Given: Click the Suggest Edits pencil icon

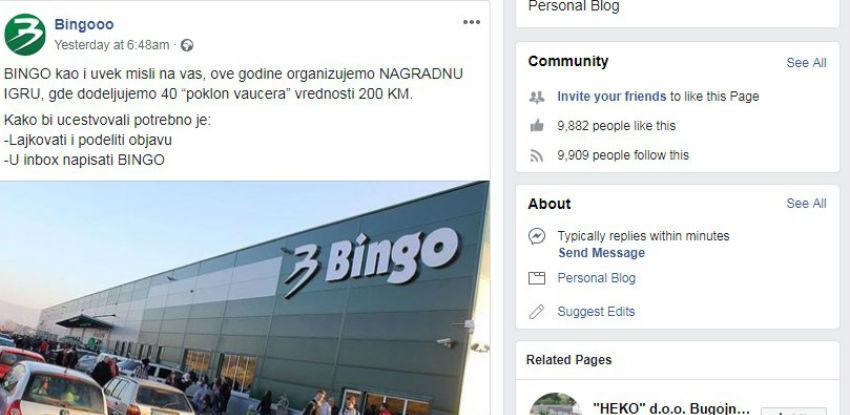Looking at the screenshot, I should pos(537,312).
